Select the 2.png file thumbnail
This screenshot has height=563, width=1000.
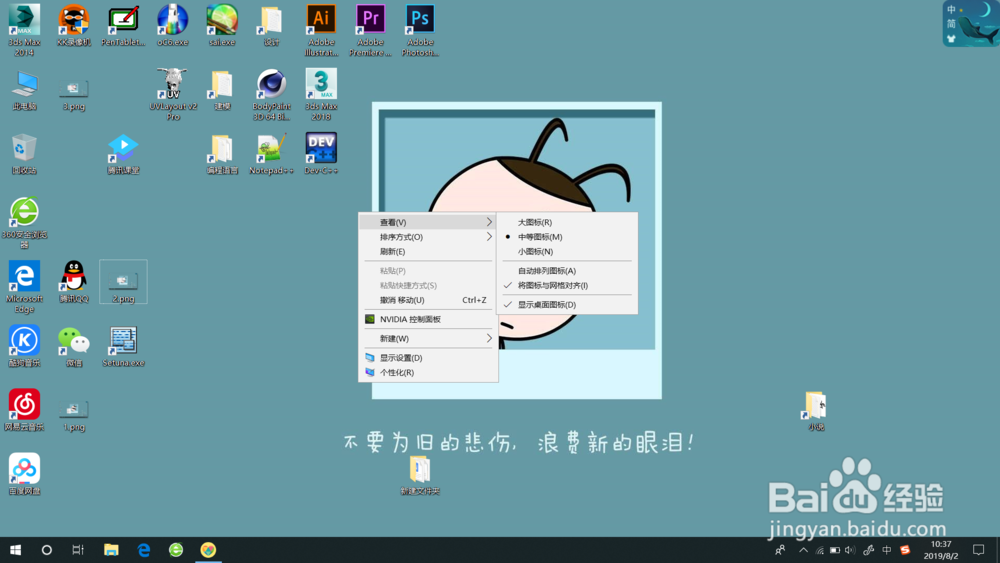[123, 281]
